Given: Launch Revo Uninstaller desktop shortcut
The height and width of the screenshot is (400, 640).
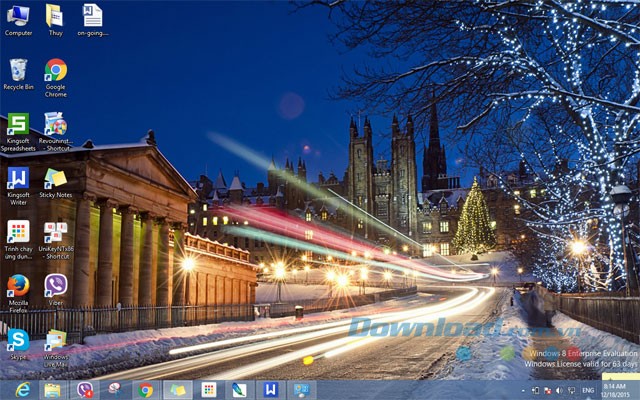Looking at the screenshot, I should 55,124.
